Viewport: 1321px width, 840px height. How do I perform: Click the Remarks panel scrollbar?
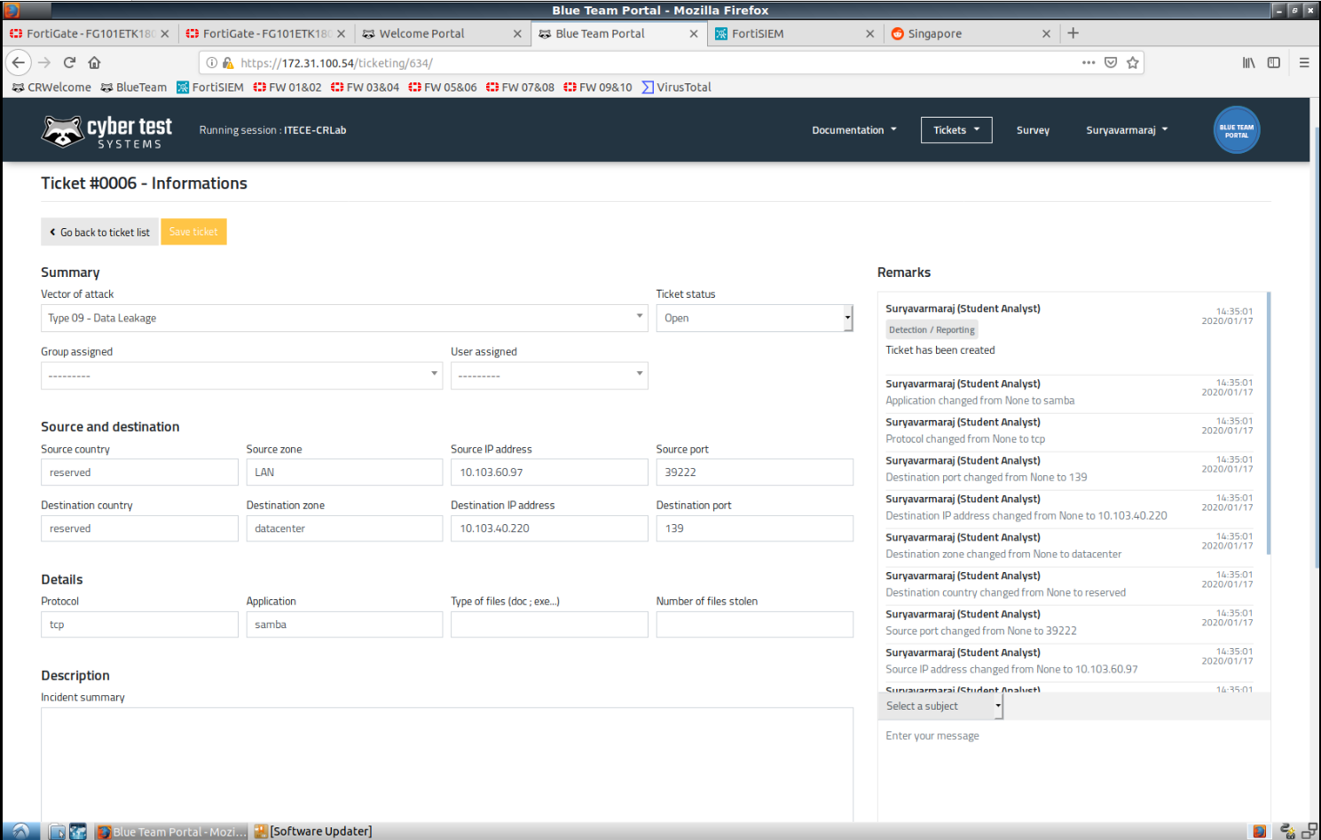(1268, 422)
